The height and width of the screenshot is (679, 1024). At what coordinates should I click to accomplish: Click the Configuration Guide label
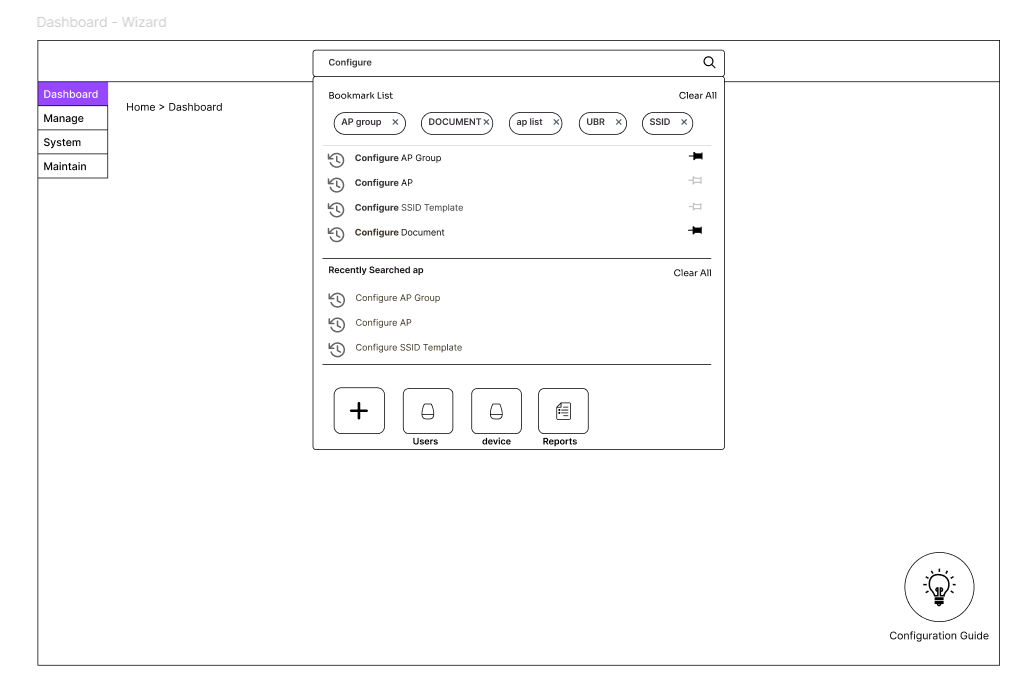click(x=939, y=636)
